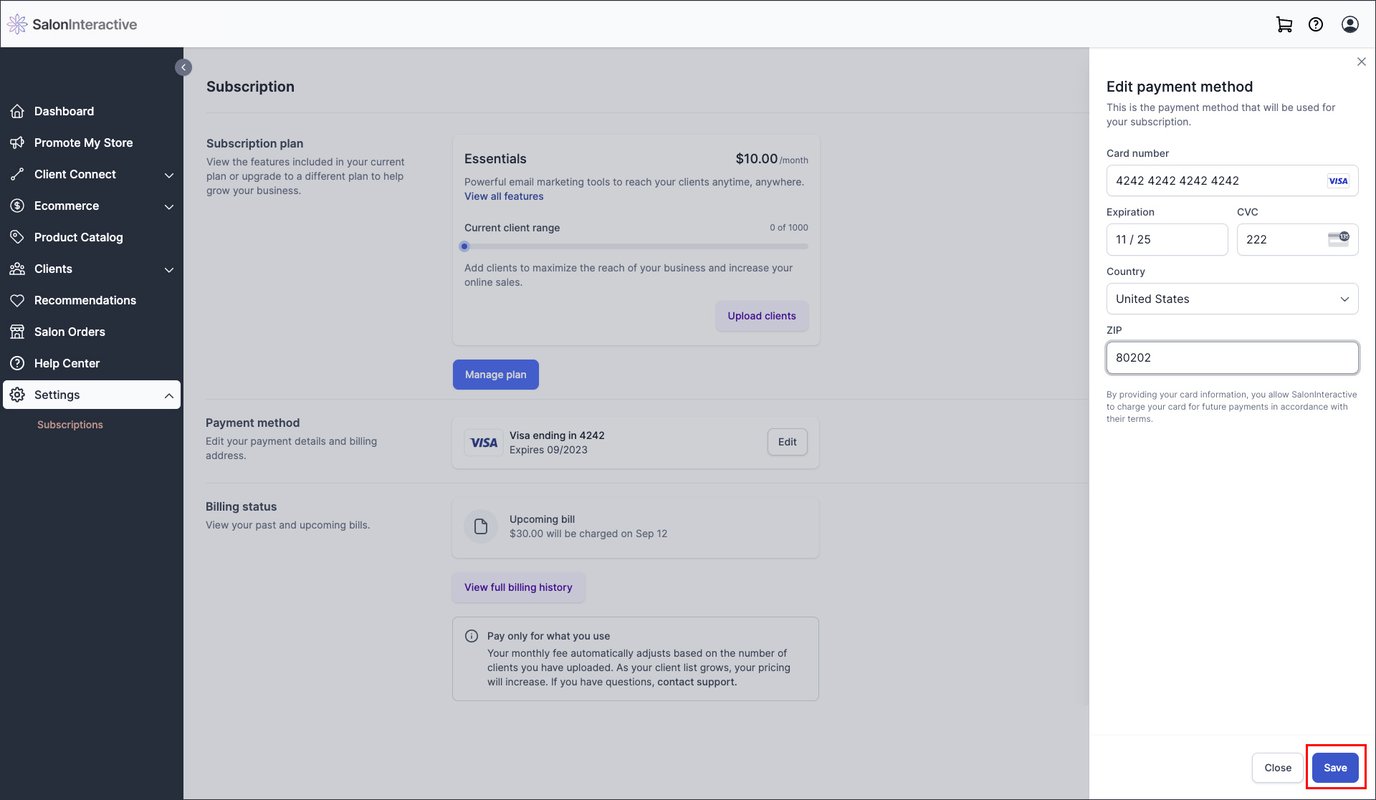This screenshot has width=1376, height=800.
Task: Close the Edit payment method panel with X
Action: pos(1361,62)
